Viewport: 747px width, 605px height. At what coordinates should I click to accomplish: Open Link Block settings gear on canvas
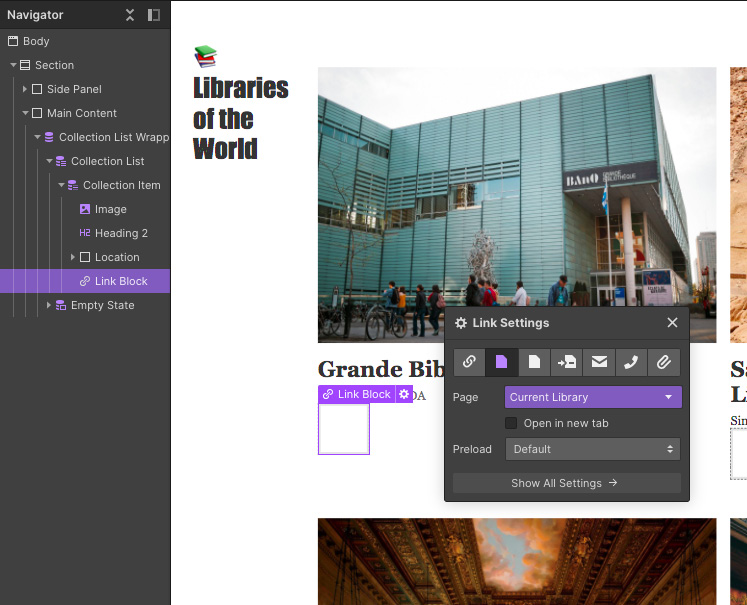[404, 394]
